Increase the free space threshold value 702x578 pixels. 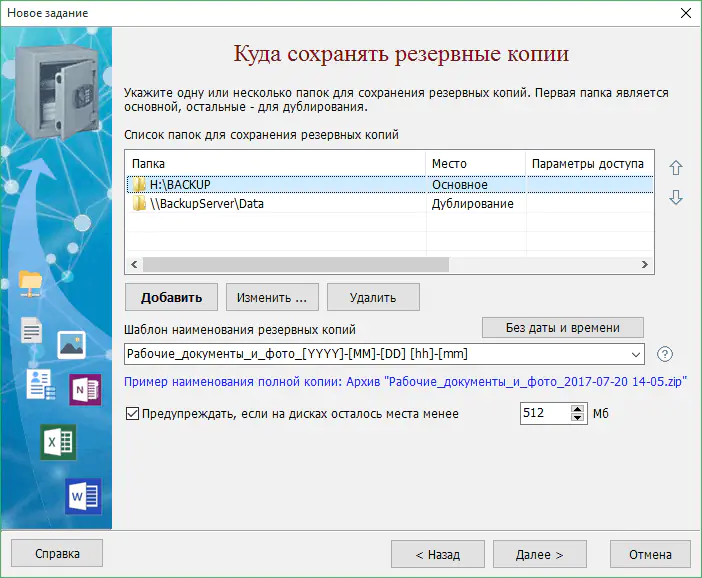(577, 408)
